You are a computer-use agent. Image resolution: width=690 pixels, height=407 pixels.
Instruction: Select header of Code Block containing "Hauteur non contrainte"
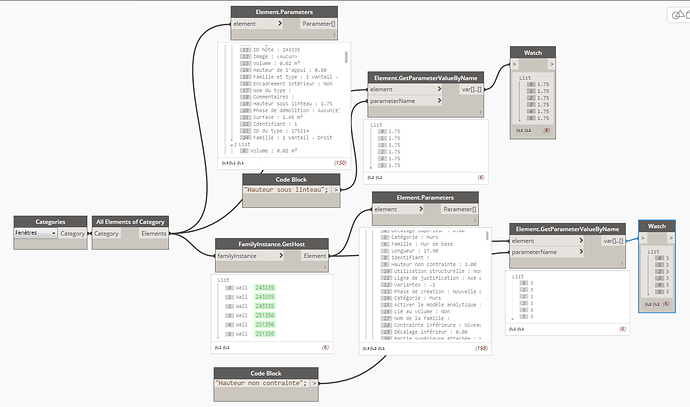coord(266,373)
